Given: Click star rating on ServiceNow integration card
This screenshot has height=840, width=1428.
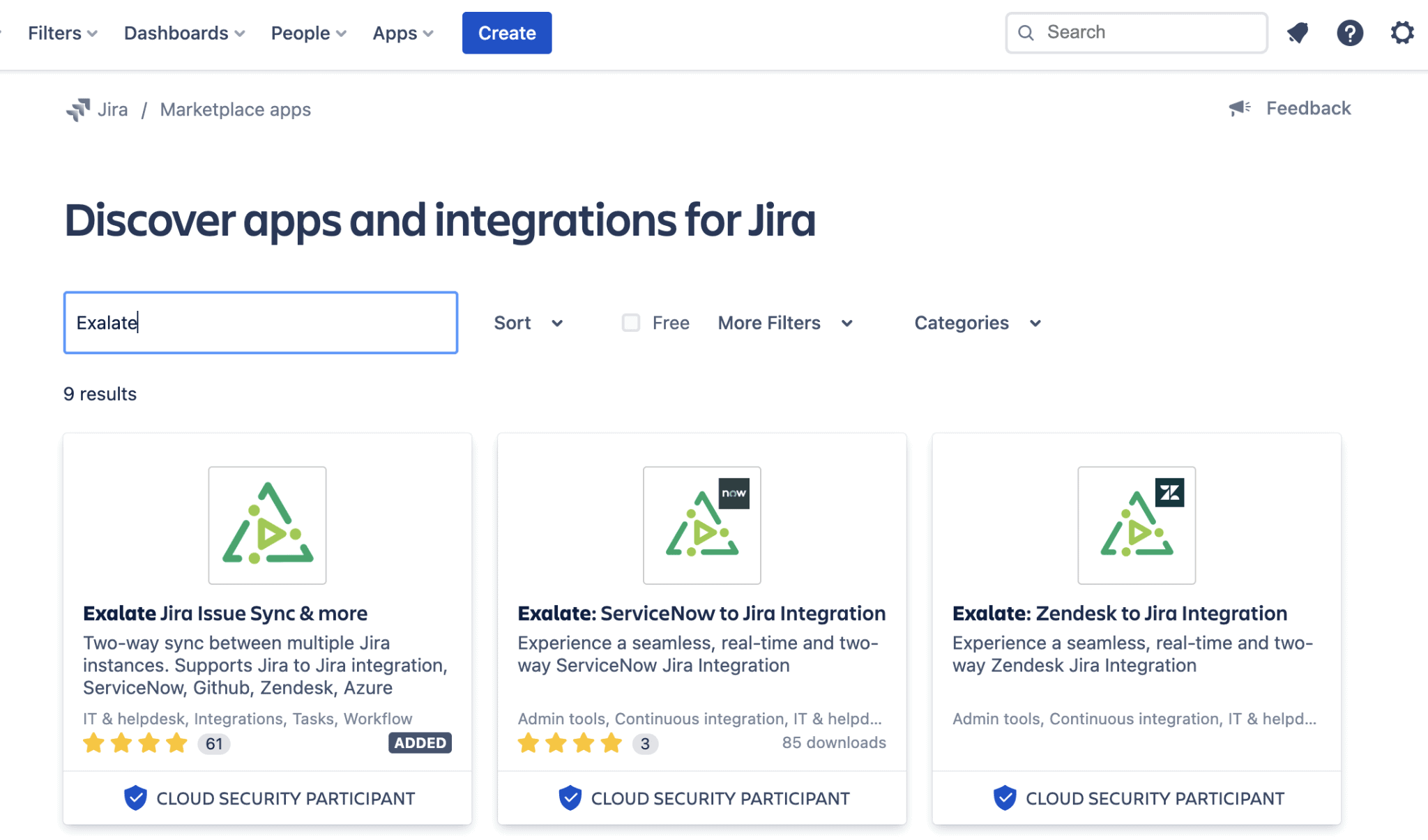Looking at the screenshot, I should coord(570,743).
